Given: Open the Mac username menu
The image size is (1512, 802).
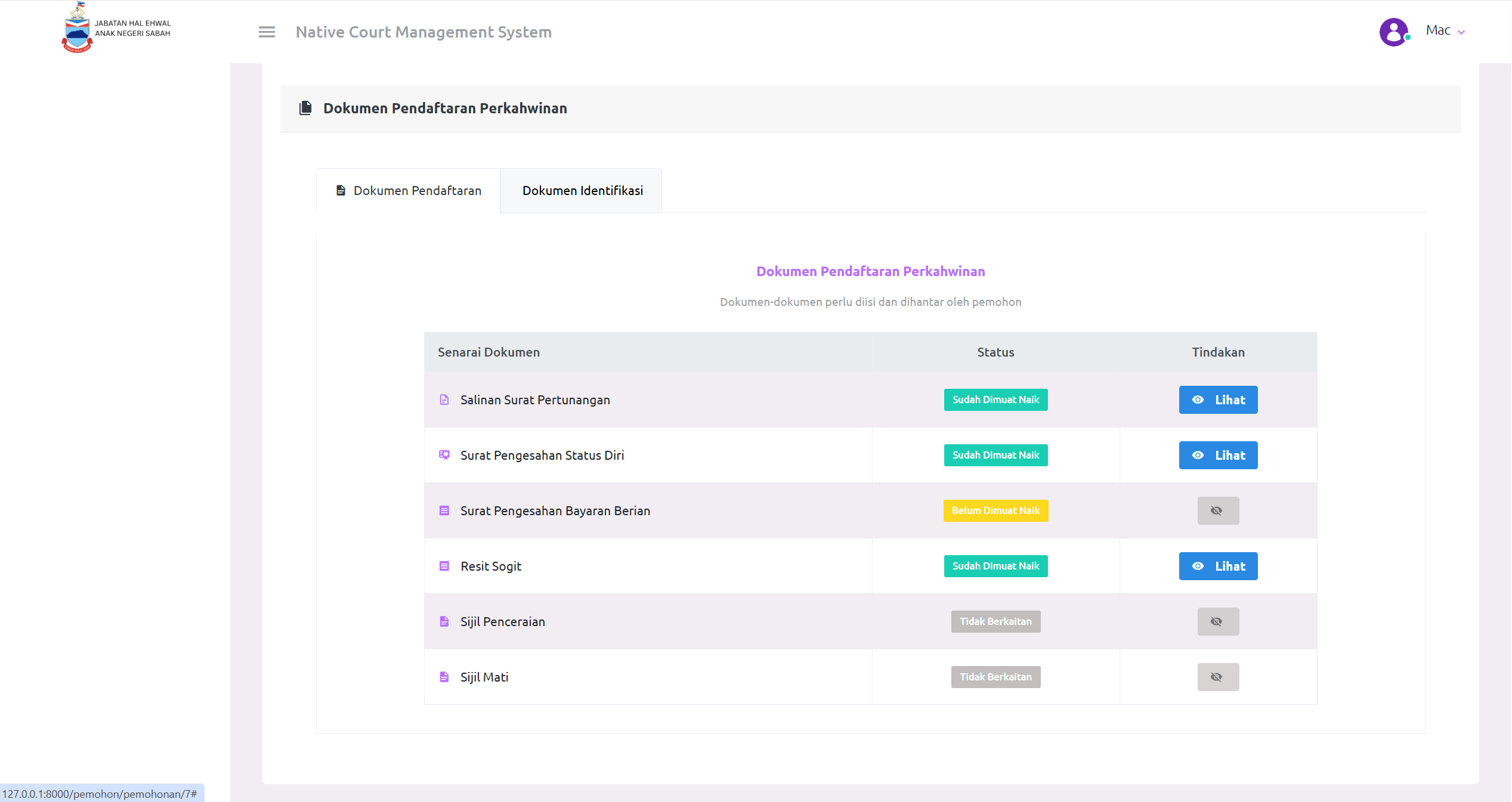Looking at the screenshot, I should (x=1437, y=30).
